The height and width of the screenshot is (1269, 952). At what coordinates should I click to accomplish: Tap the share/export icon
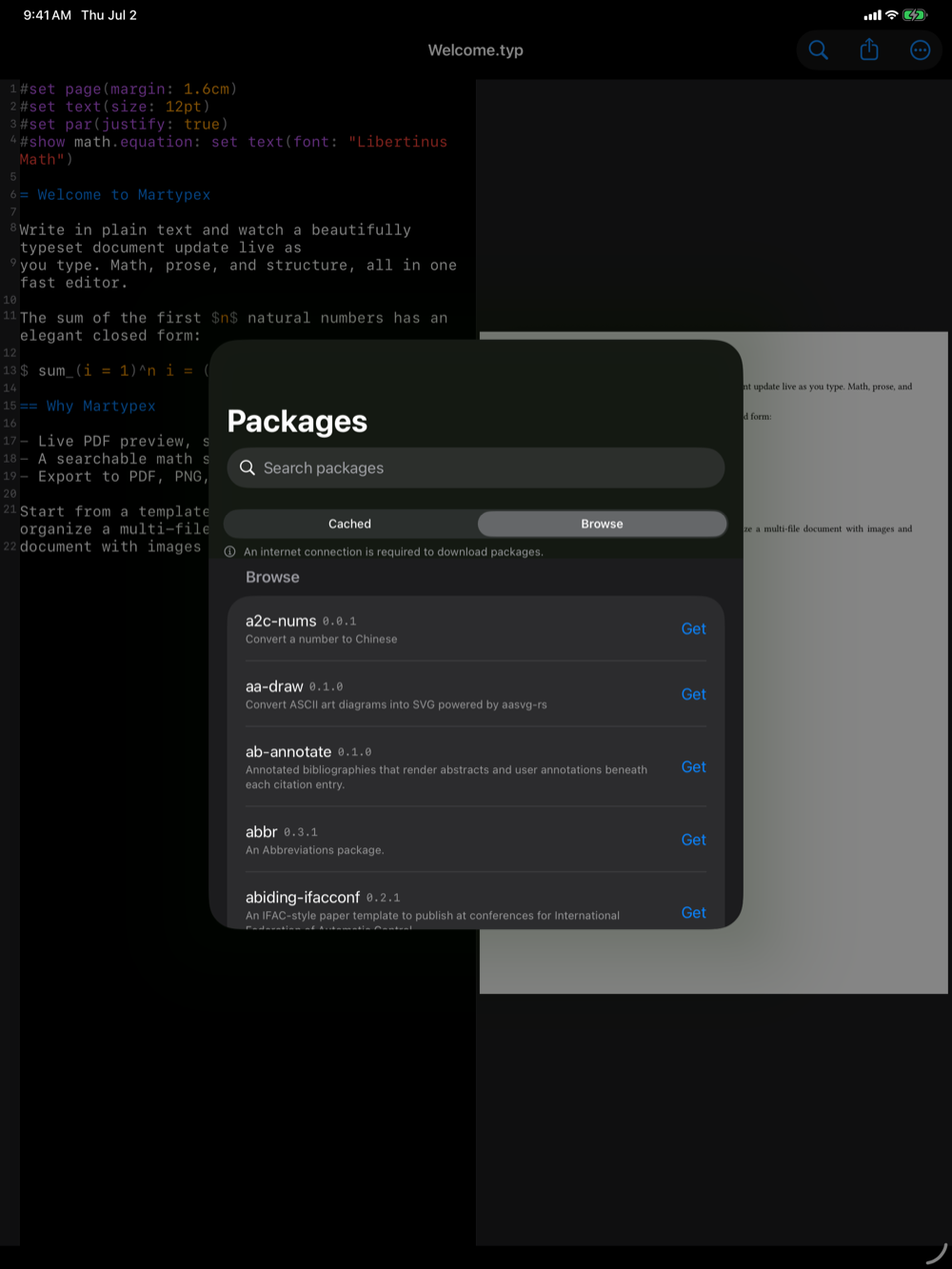click(869, 50)
